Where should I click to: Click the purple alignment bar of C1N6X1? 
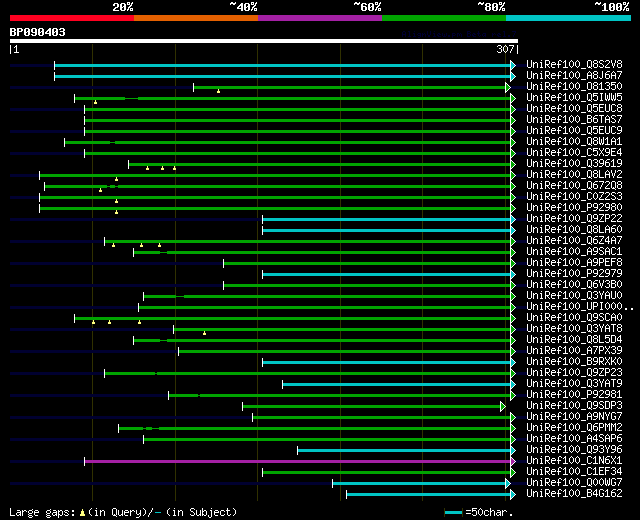(x=298, y=462)
